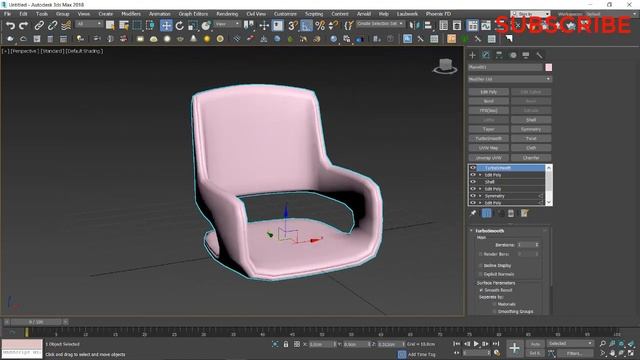Click the ViewCube in the viewport
640x360 pixels.
point(445,66)
